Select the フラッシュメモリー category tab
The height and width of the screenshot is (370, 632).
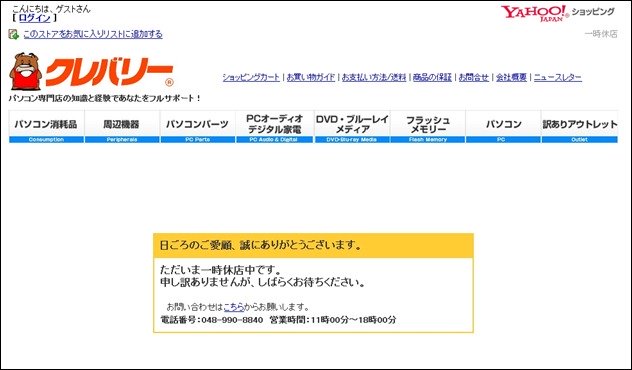[428, 127]
